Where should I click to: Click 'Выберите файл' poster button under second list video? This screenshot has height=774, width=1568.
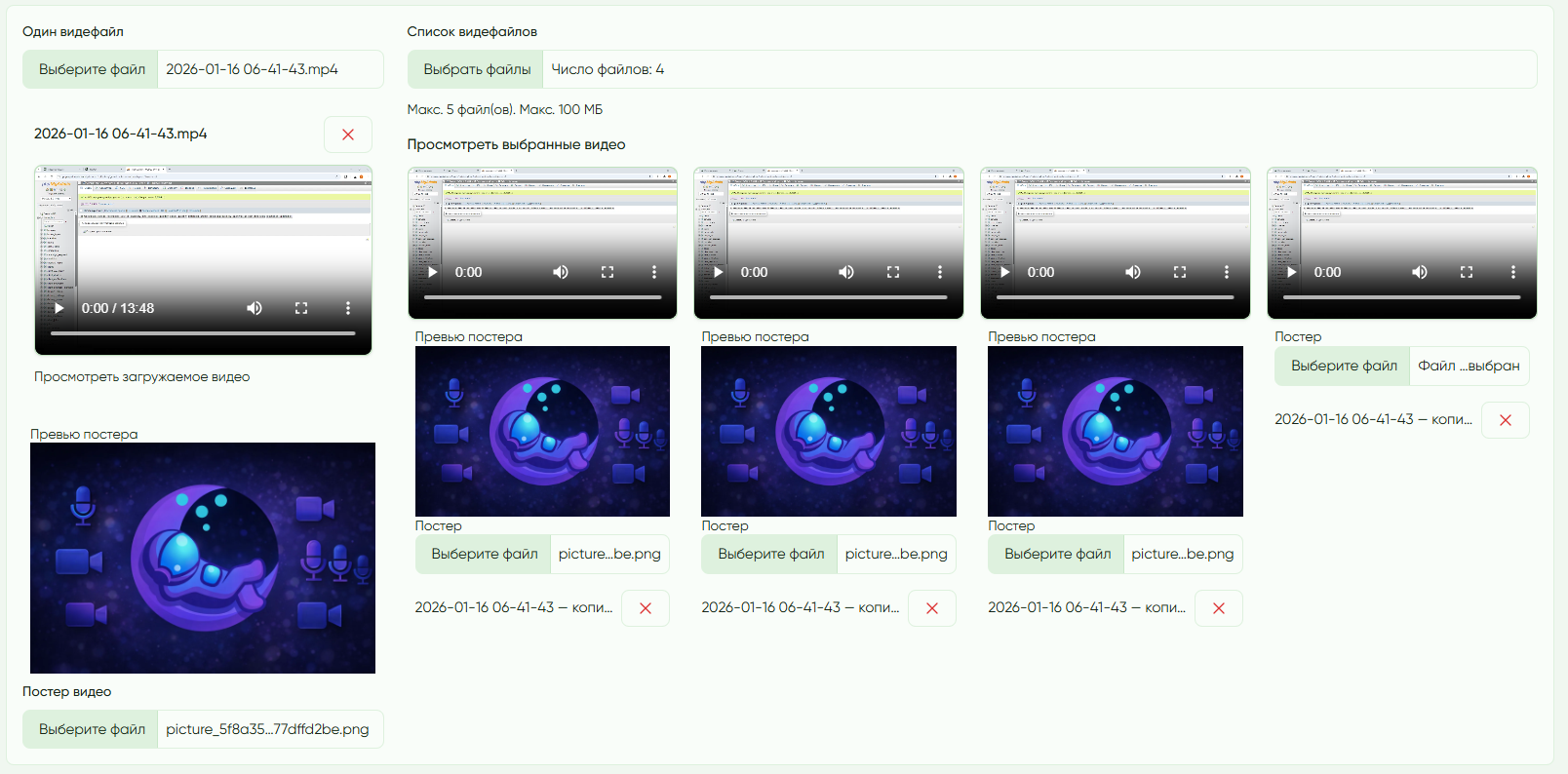pyautogui.click(x=770, y=554)
